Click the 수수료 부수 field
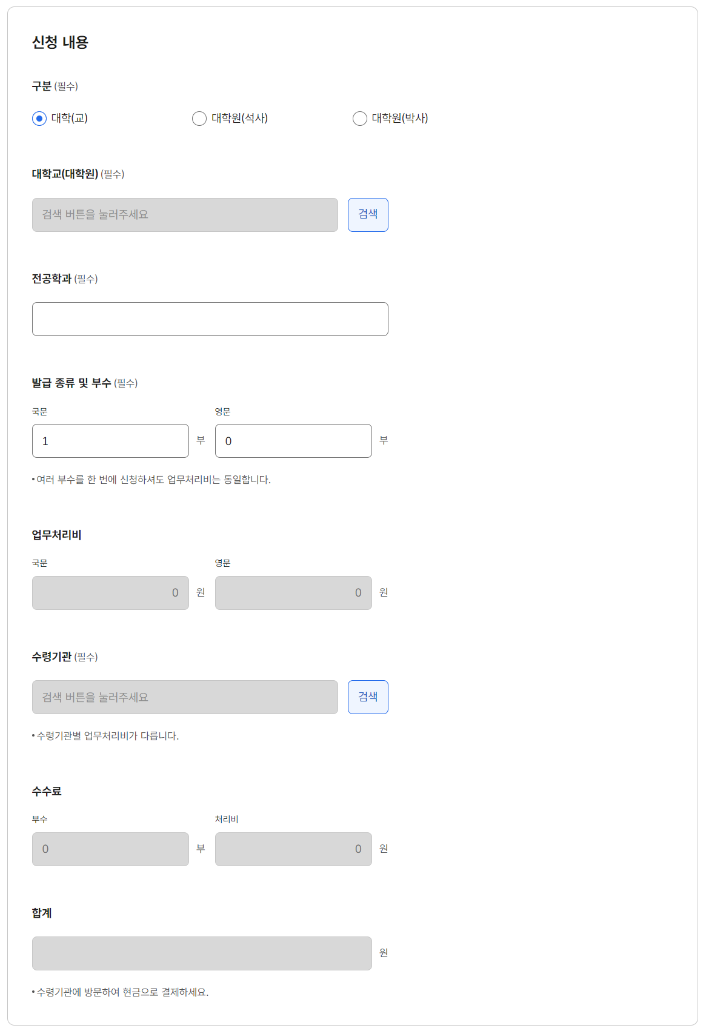 coord(111,849)
